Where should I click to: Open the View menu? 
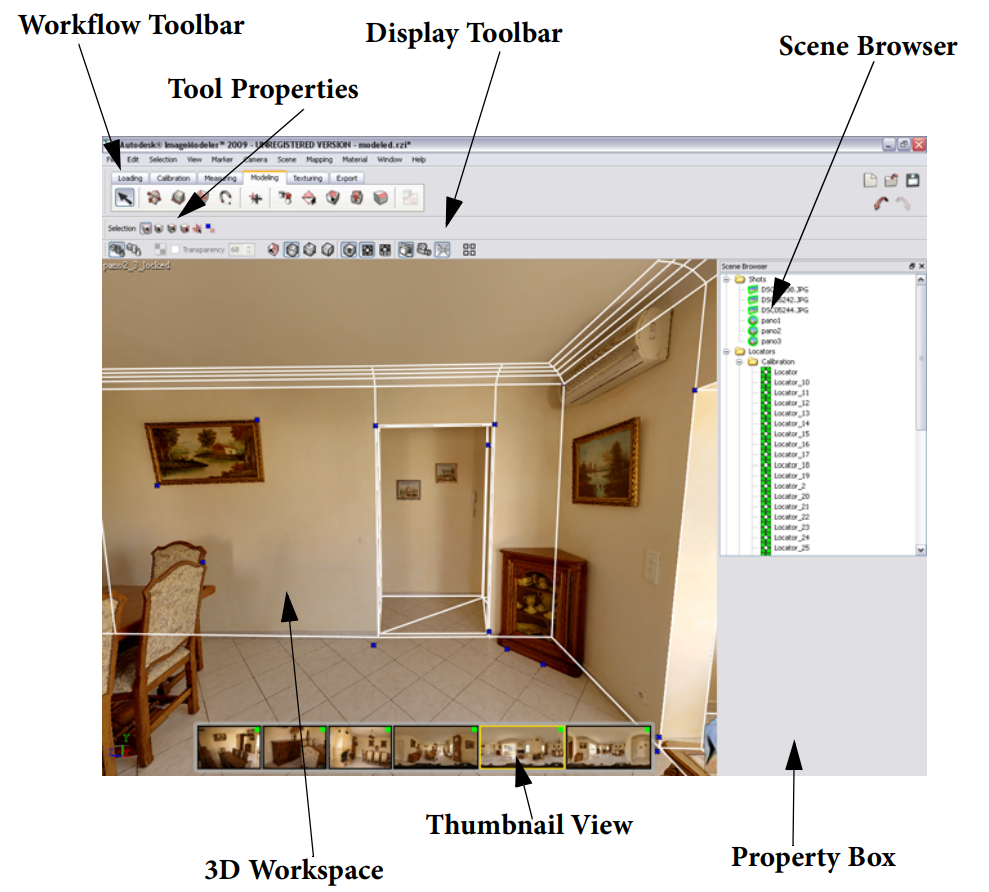point(194,160)
